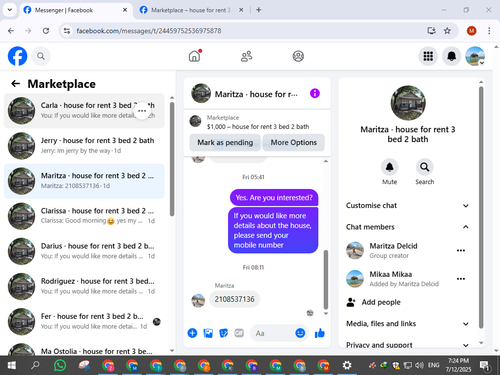Mute this chat with the bell icon
500x375 pixels.
389,167
